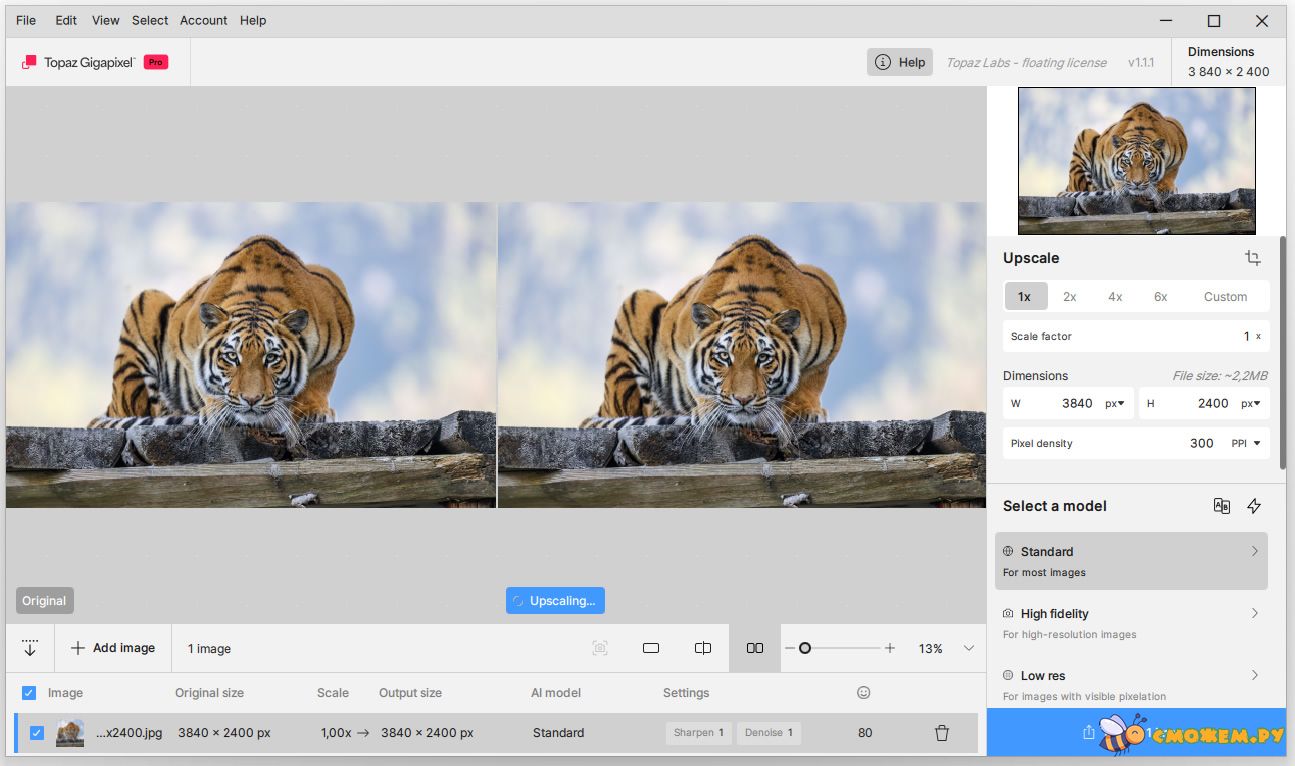Click the zoom in plus icon
The image size is (1295, 766).
pos(890,648)
